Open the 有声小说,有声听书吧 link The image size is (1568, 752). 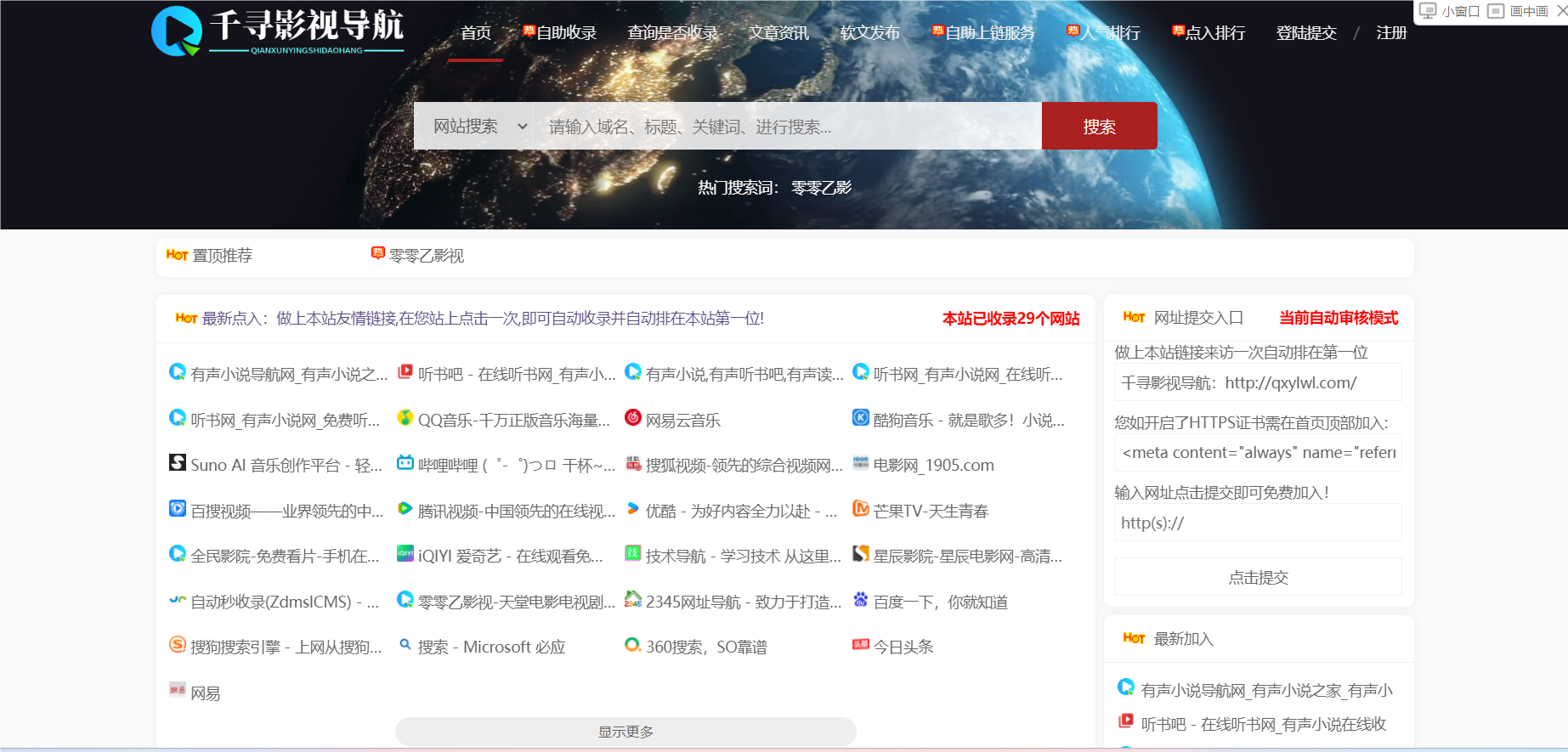pos(744,374)
